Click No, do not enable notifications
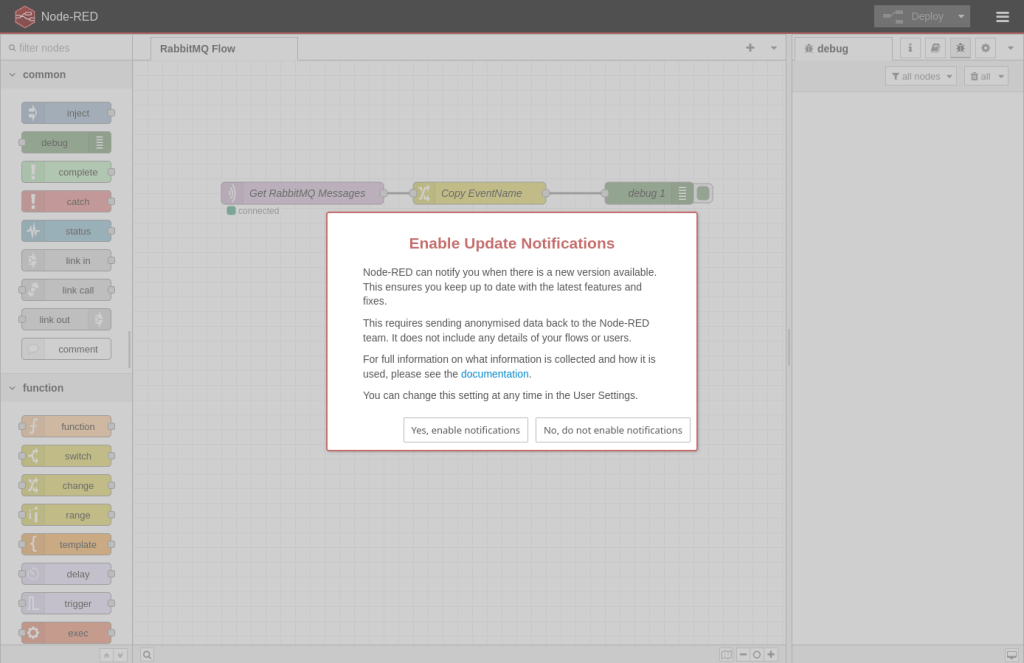Screen dimensions: 1024x663 (613, 430)
